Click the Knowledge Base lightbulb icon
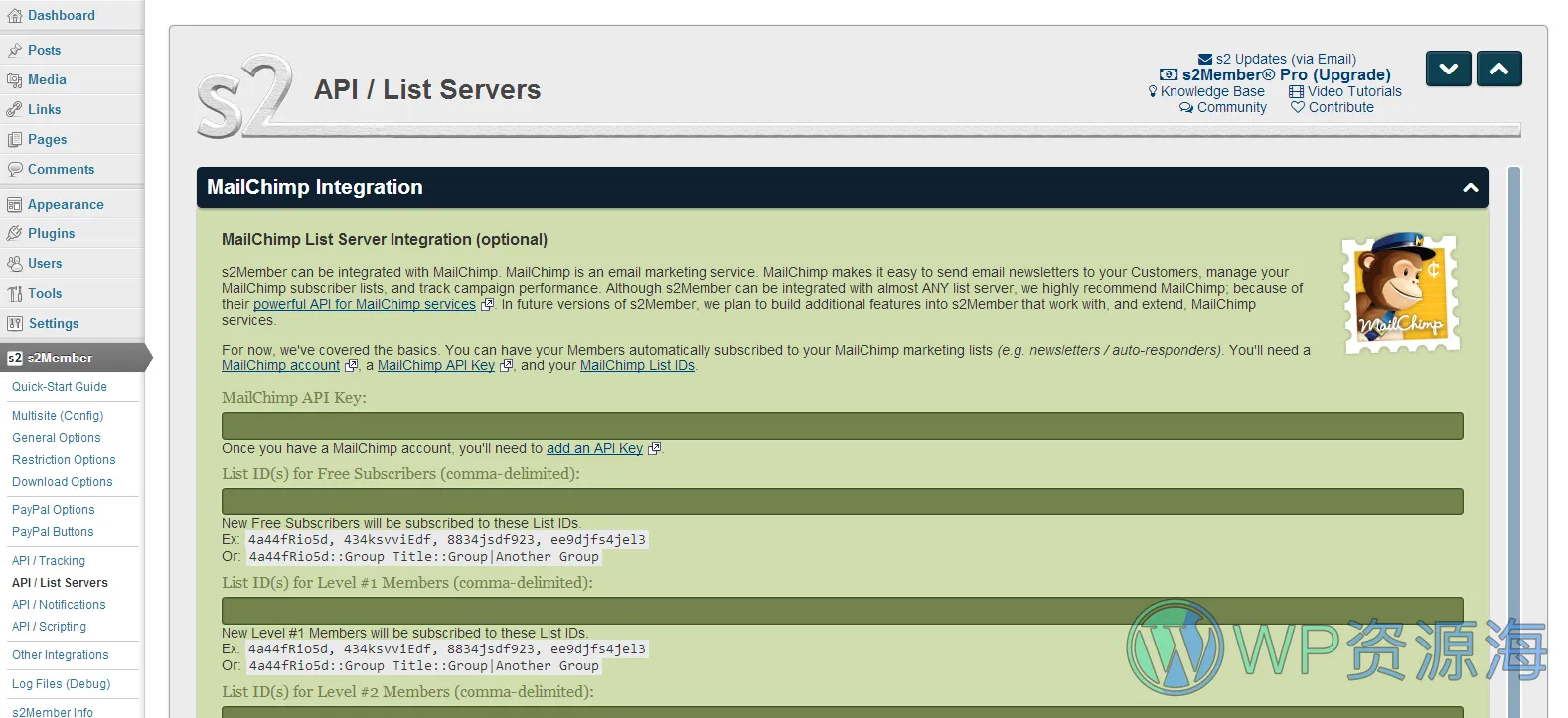The image size is (1568, 718). click(1153, 91)
